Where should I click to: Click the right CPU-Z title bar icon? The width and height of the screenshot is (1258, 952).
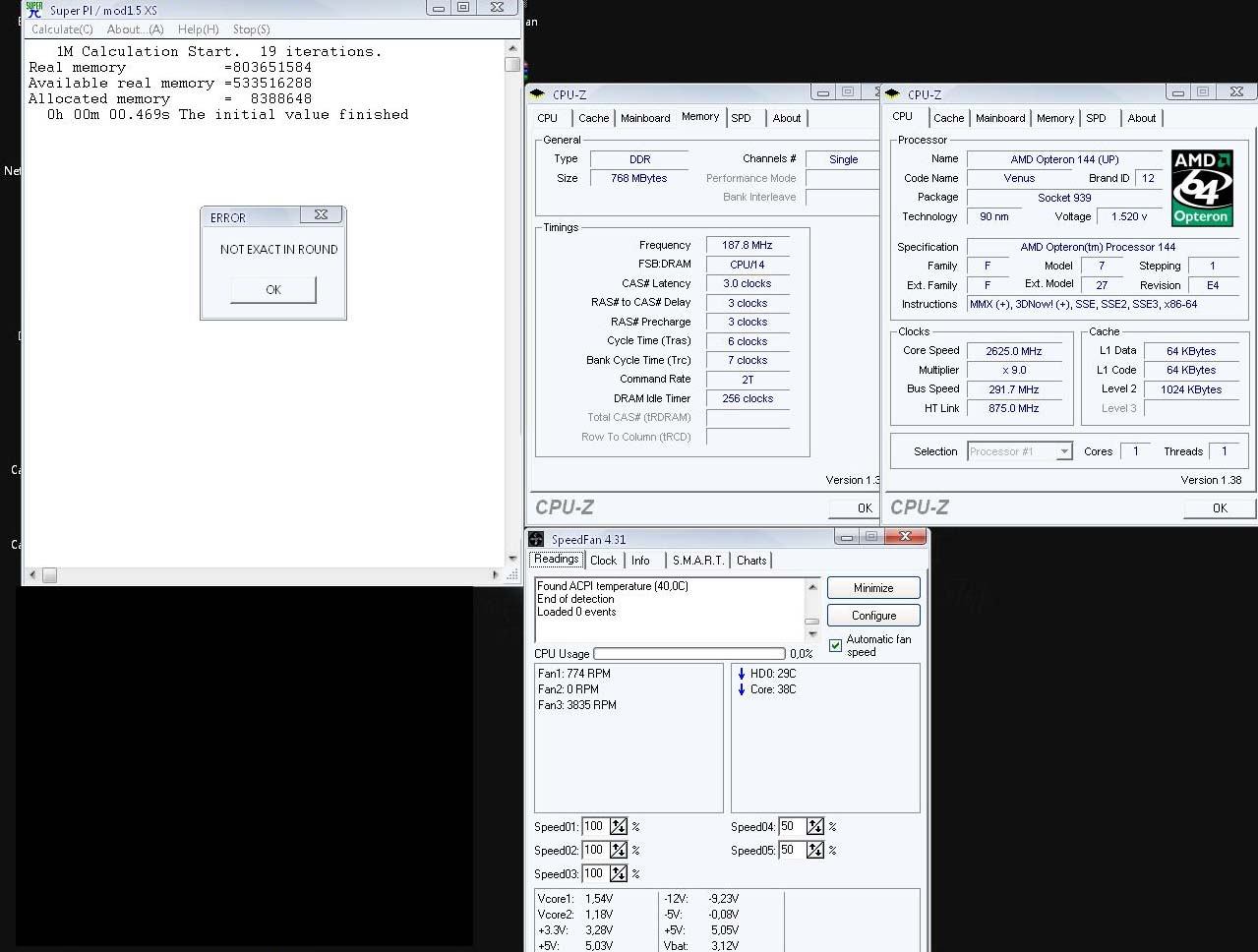pos(893,94)
